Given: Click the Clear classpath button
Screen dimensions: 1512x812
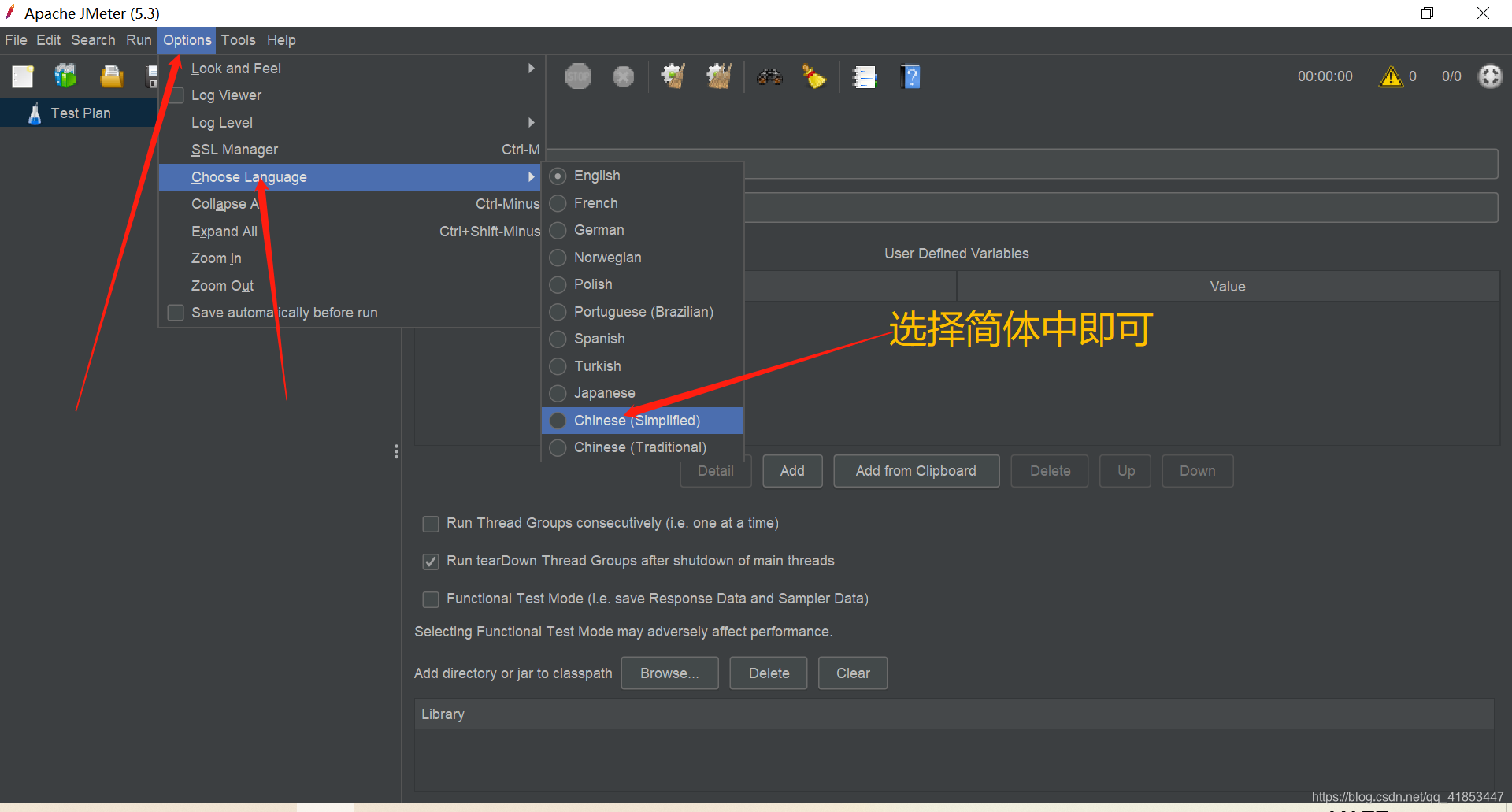Looking at the screenshot, I should pos(853,673).
